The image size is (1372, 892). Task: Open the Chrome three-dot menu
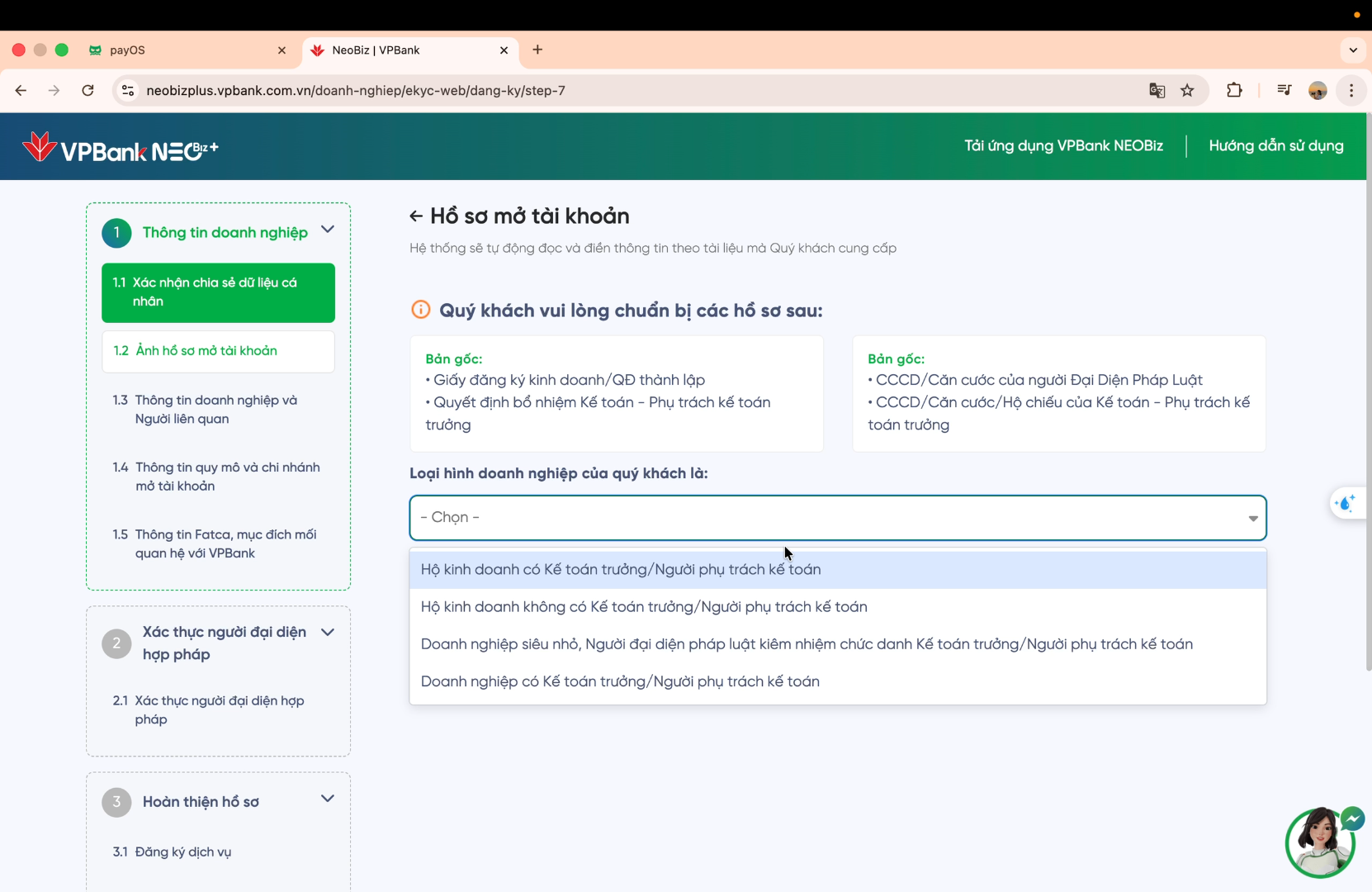click(x=1351, y=91)
